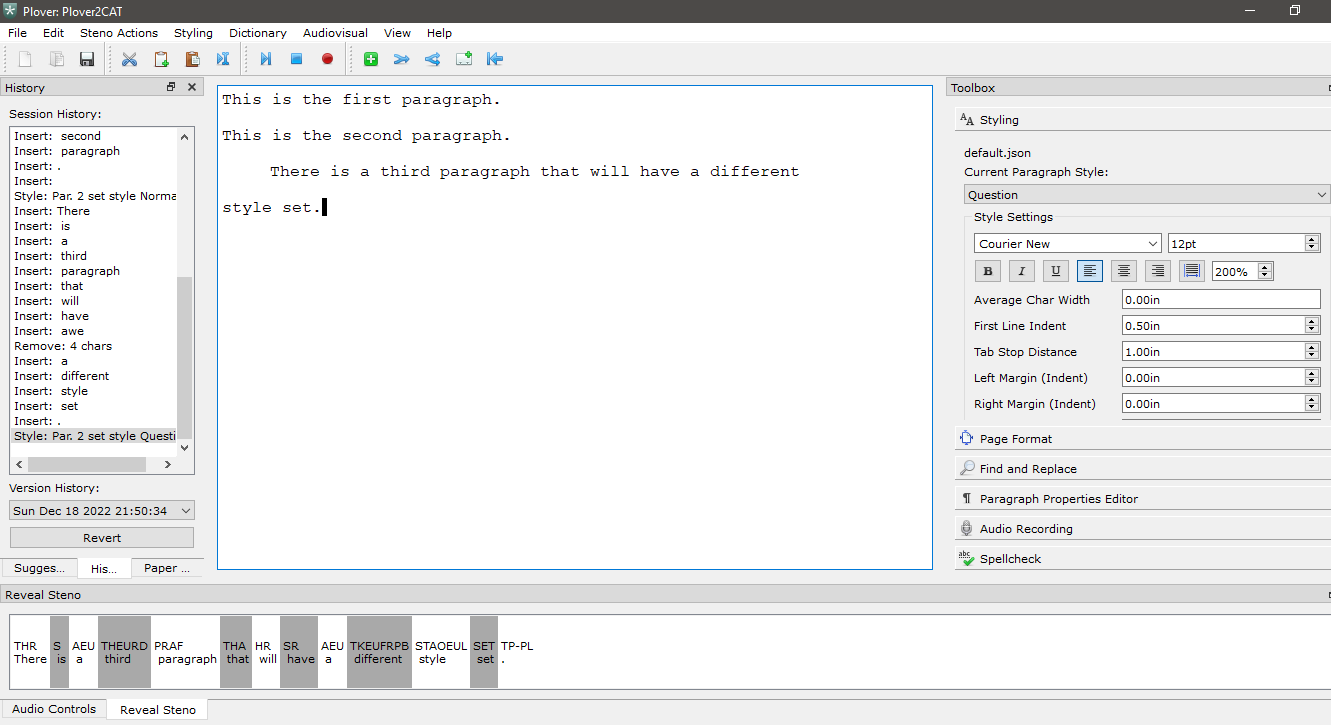Open the Audiovisual menu
This screenshot has height=725, width=1331.
pyautogui.click(x=335, y=33)
